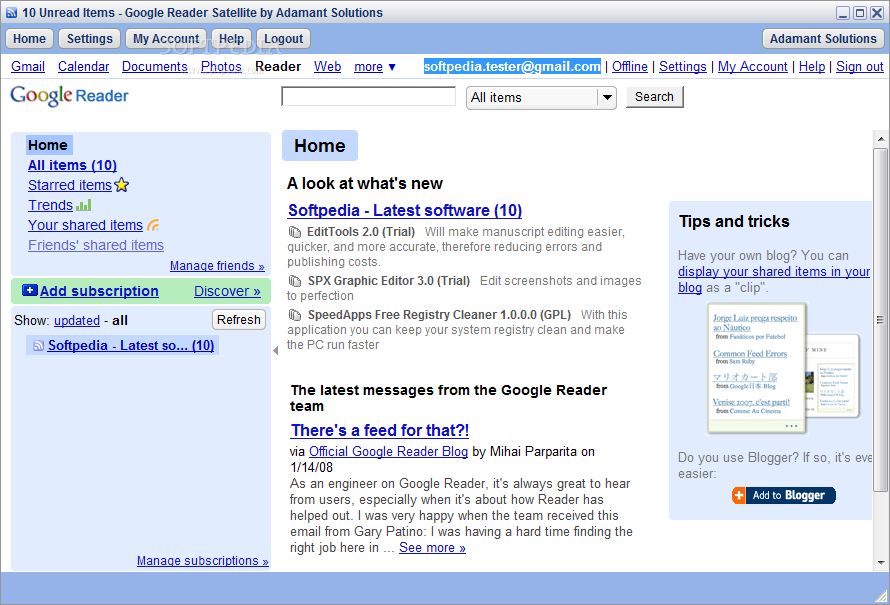
Task: Open the Settings toolbar button
Action: [90, 39]
